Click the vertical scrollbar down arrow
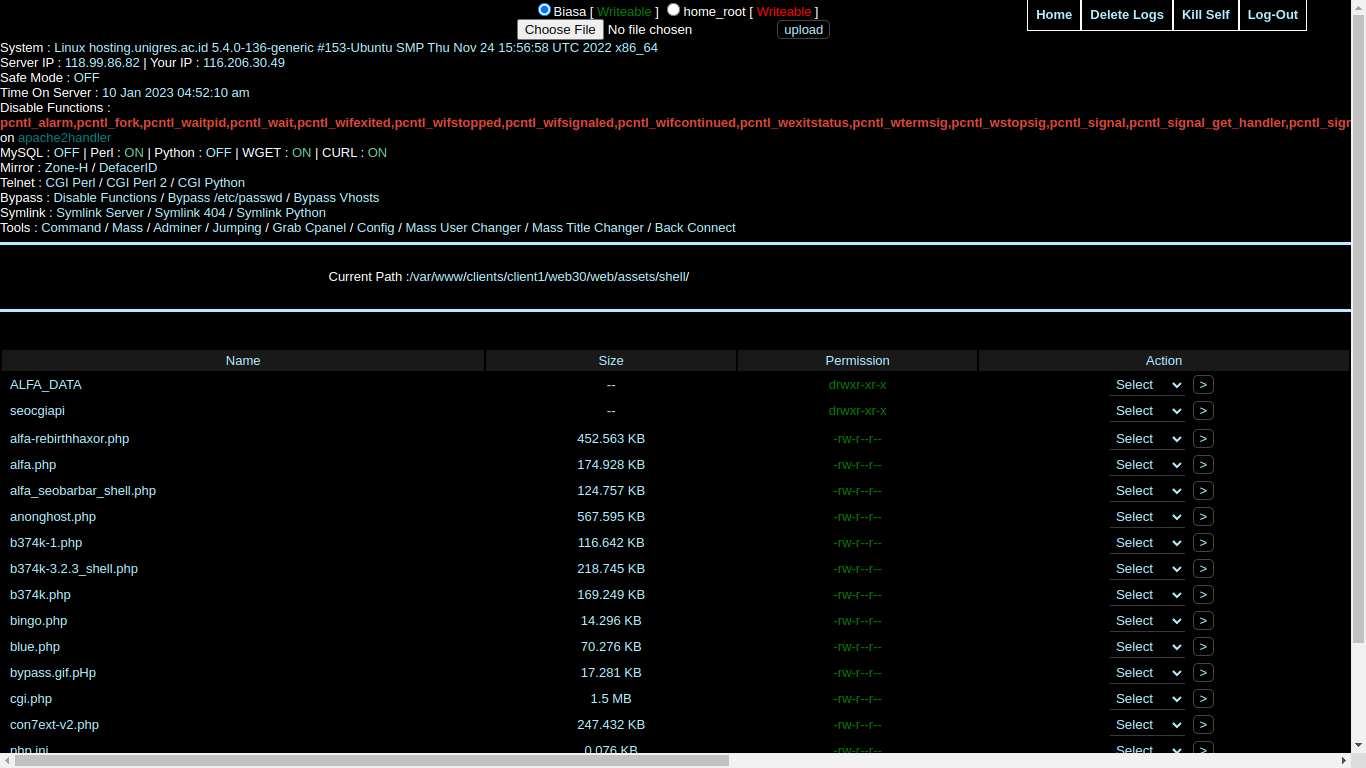Viewport: 1366px width, 768px height. (x=1358, y=746)
